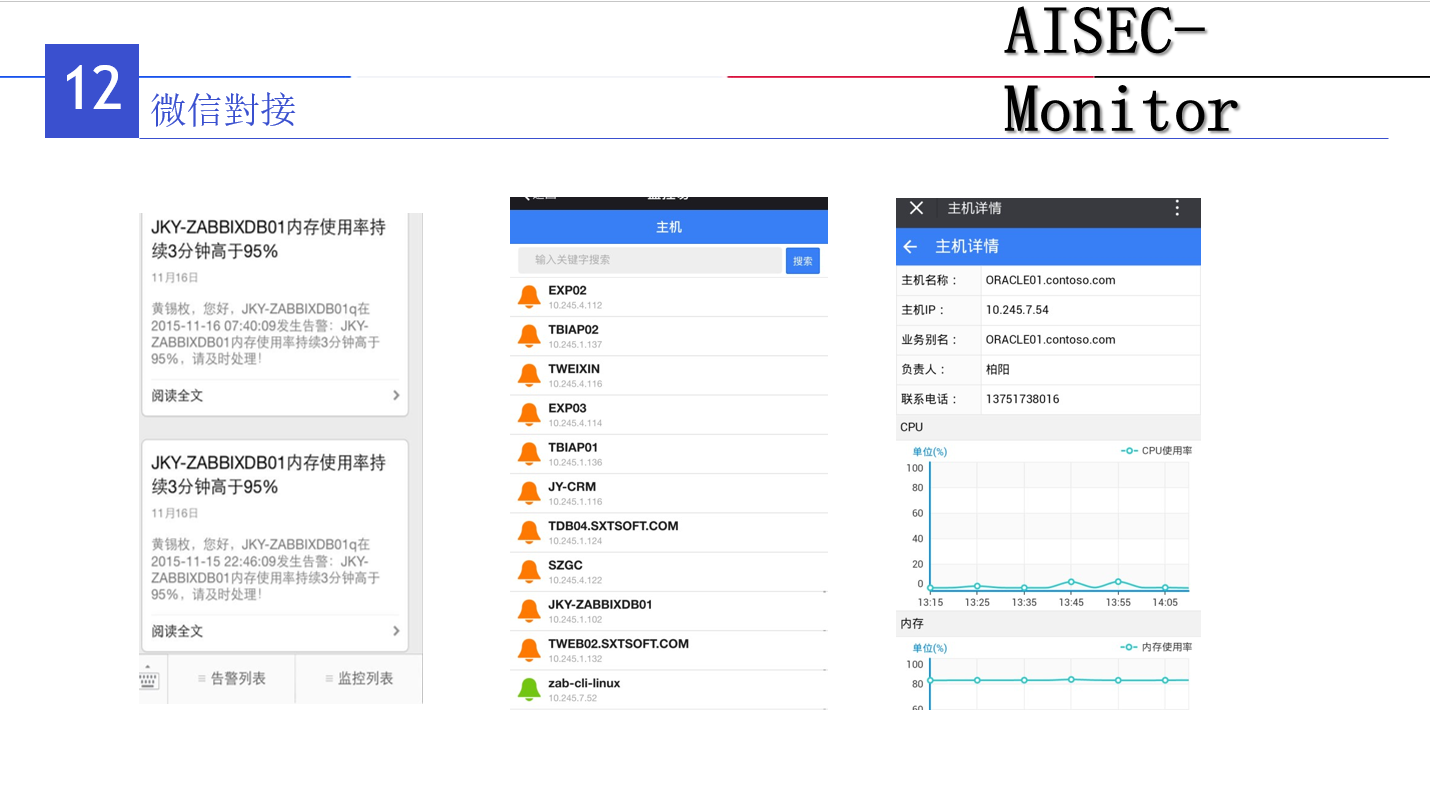Viewport: 1430px width, 793px height.
Task: Click the 13:55 data point on CPU chart
Action: [x=1118, y=581]
